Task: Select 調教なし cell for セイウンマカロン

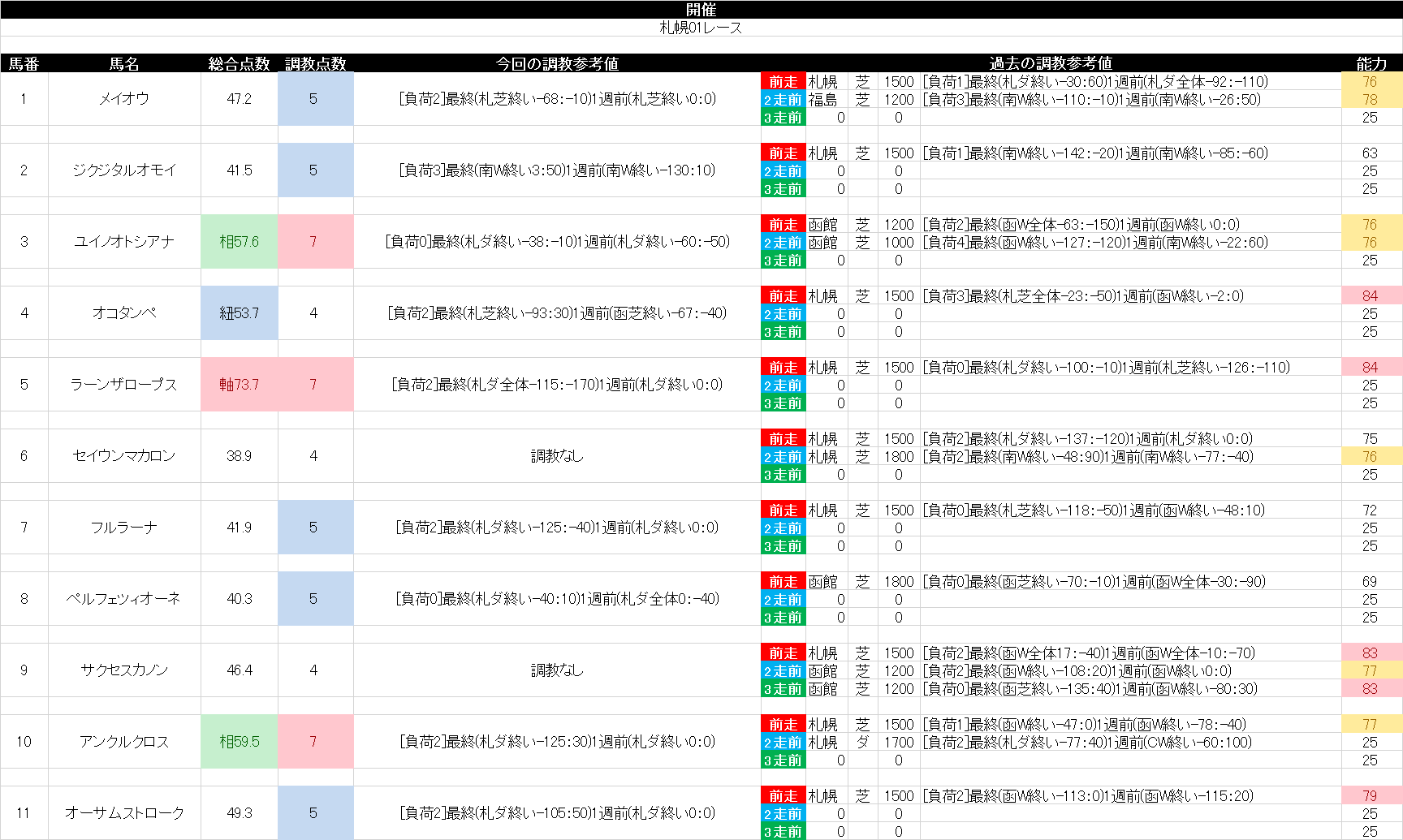Action: [x=557, y=456]
